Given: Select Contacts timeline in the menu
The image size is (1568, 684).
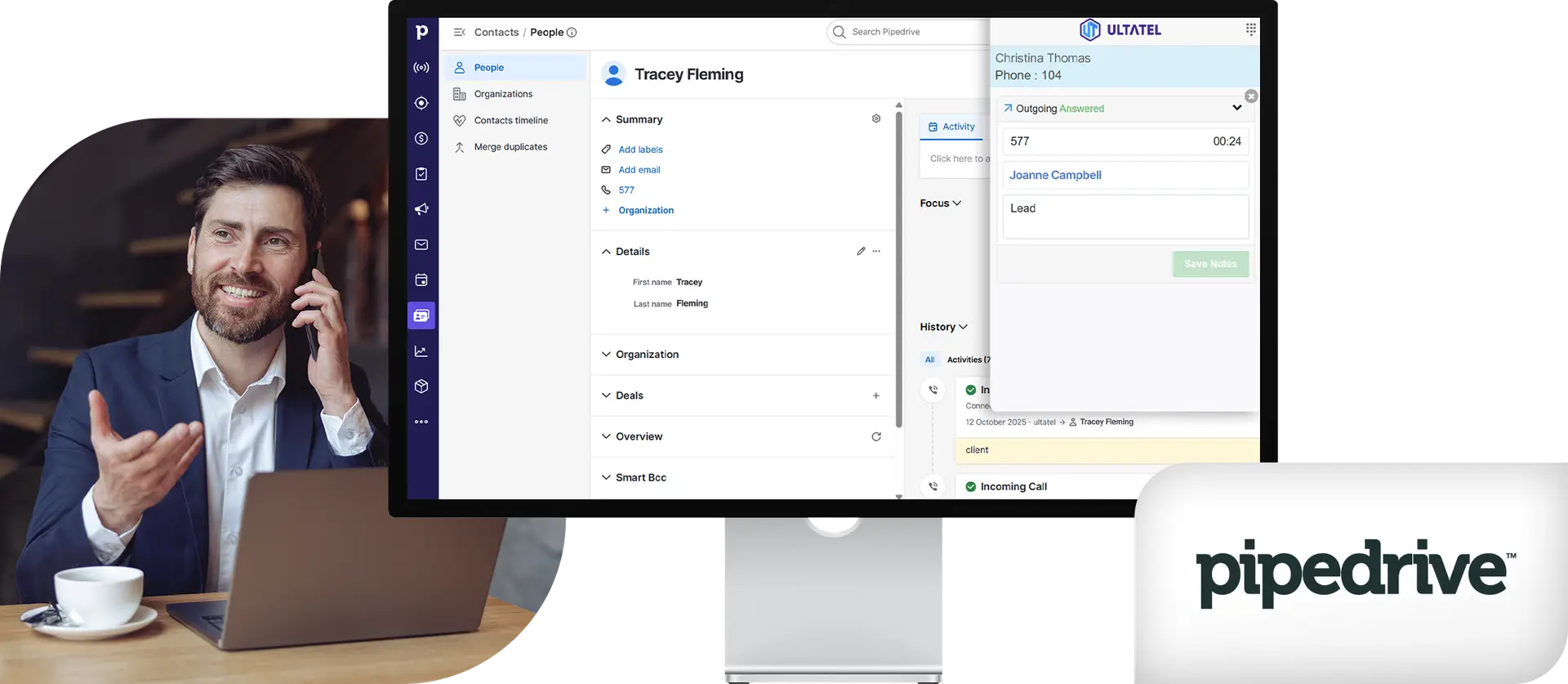Looking at the screenshot, I should click(510, 121).
